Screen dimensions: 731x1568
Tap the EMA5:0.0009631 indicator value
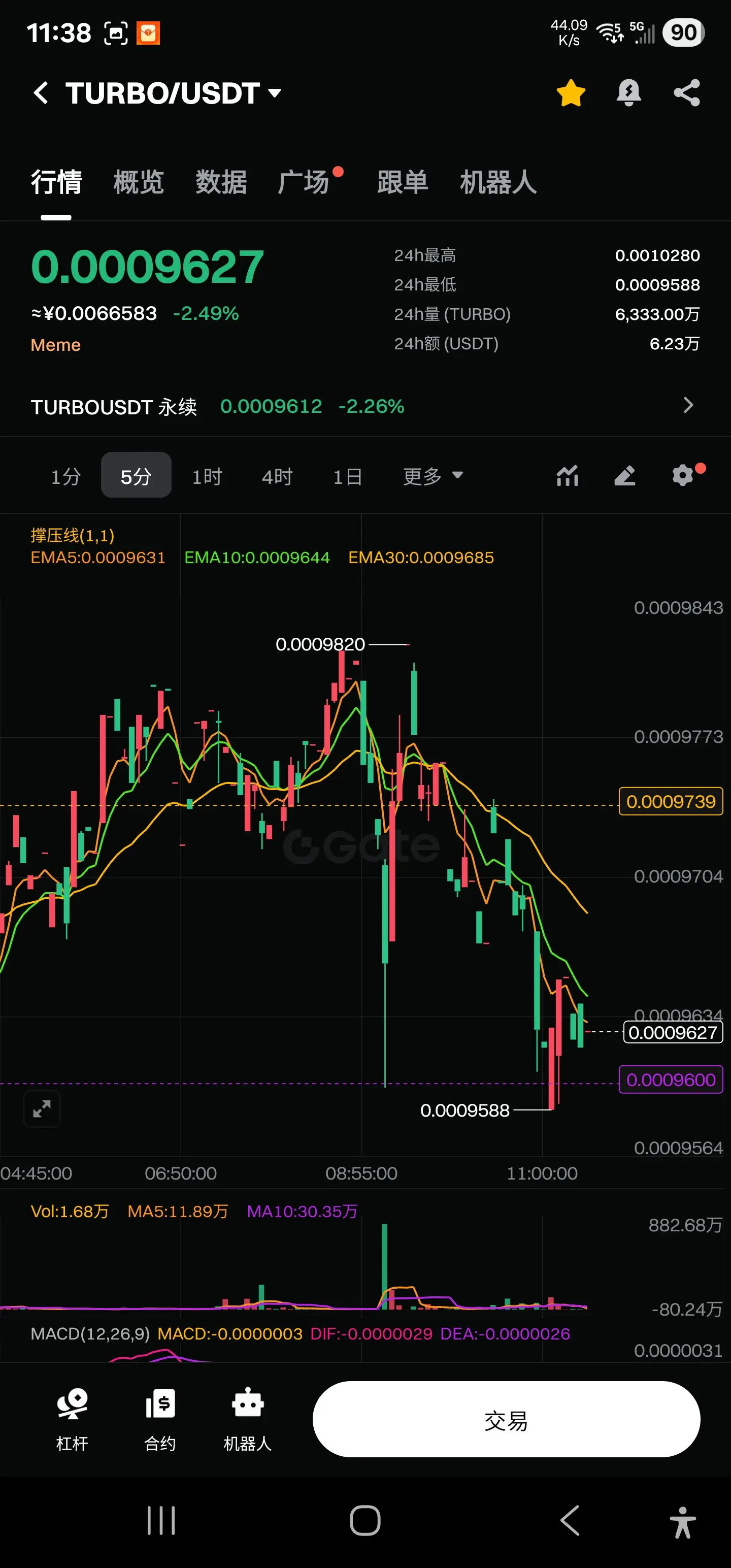98,558
